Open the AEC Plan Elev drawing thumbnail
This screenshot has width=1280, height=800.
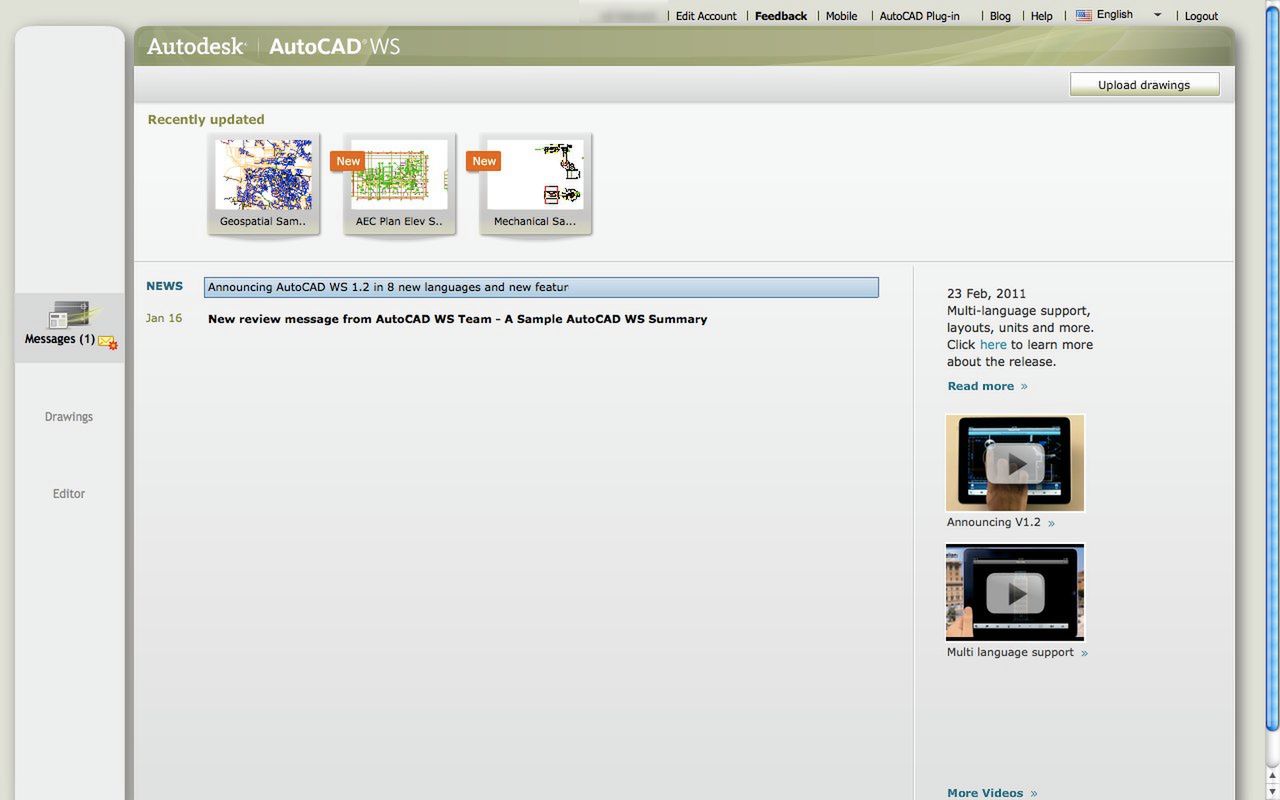point(400,184)
